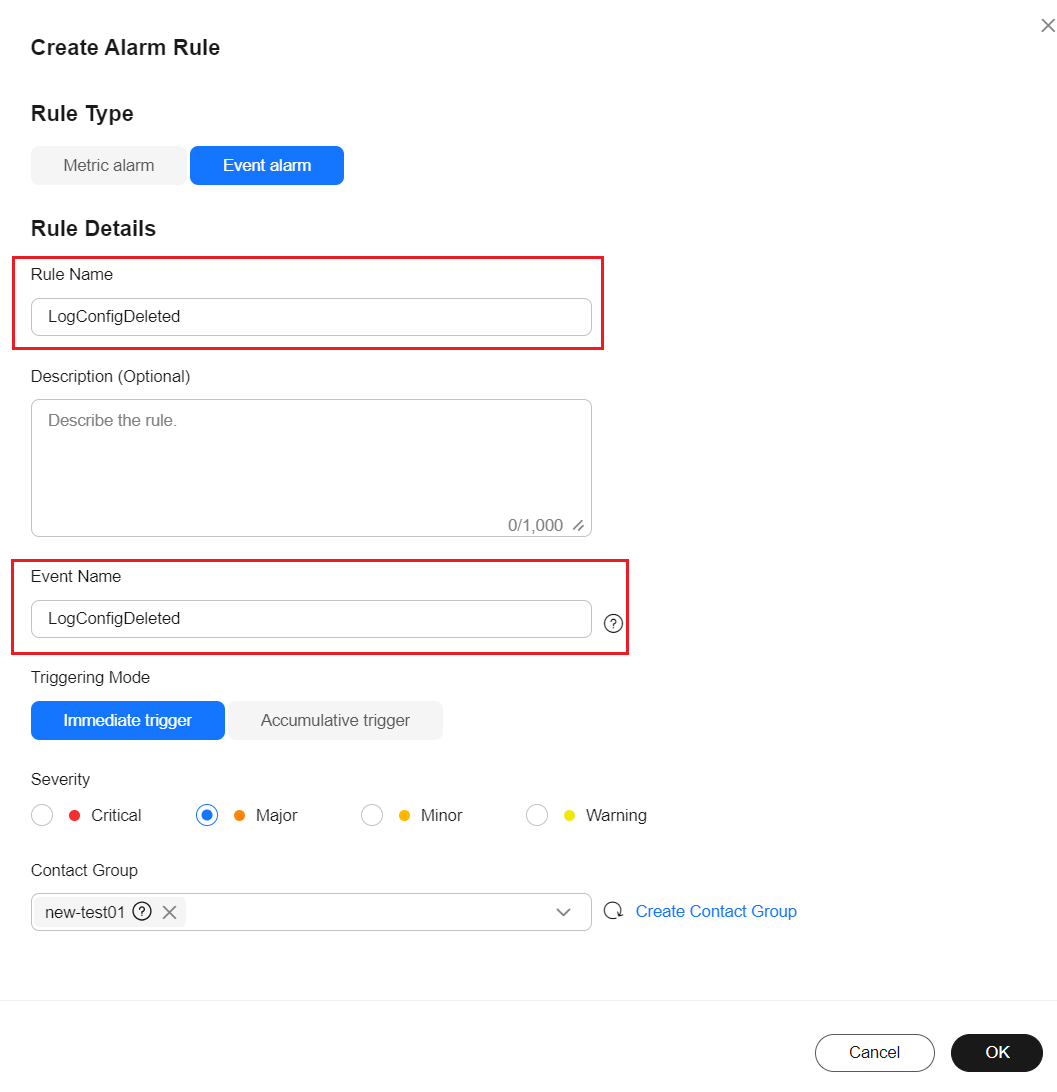Close the Create Alarm Rule dialog
The width and height of the screenshot is (1057, 1092).
tap(1047, 26)
